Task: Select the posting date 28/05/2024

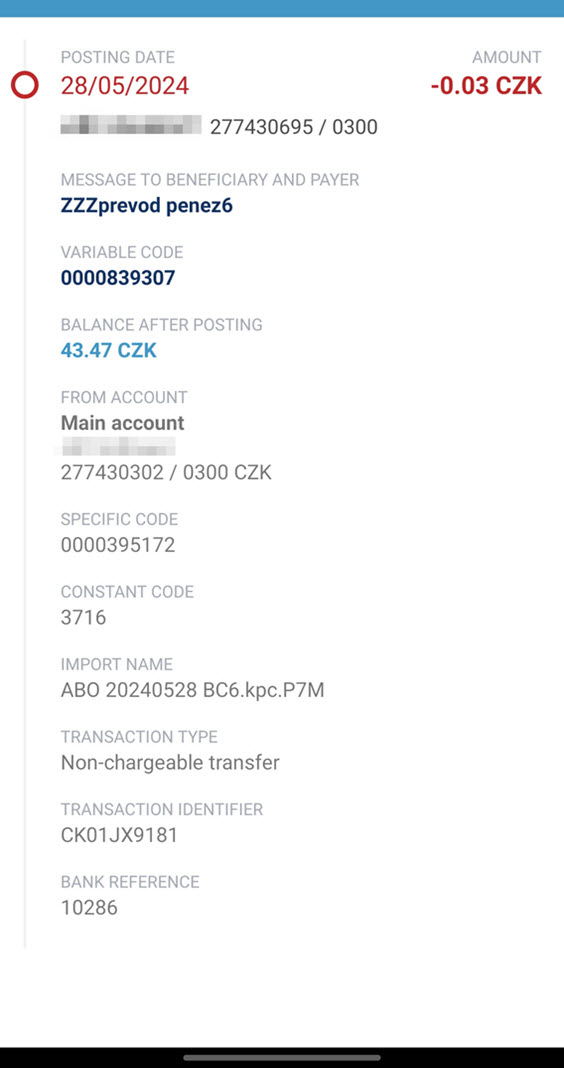Action: (125, 87)
